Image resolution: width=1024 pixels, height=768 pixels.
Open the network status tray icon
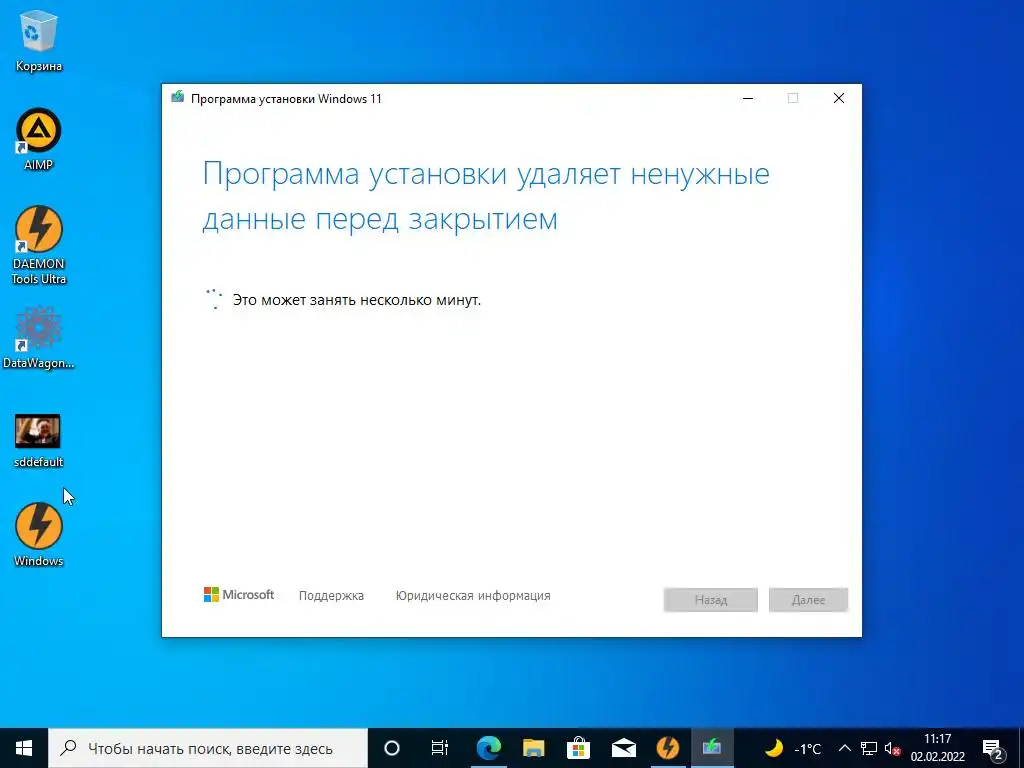click(x=869, y=748)
